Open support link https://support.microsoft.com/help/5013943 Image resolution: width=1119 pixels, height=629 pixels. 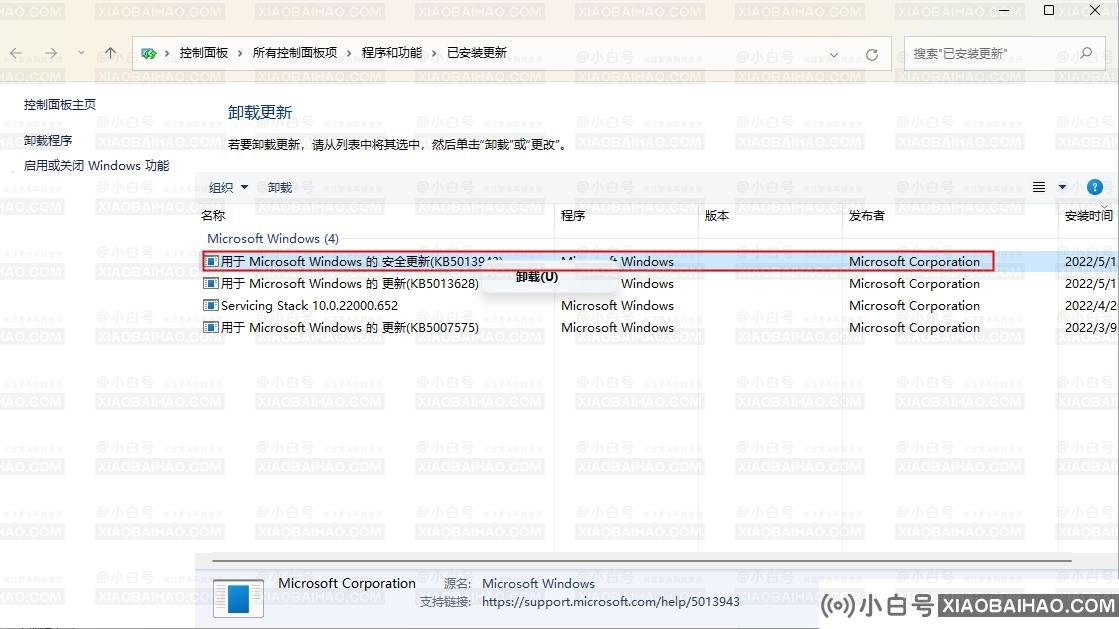(x=611, y=602)
